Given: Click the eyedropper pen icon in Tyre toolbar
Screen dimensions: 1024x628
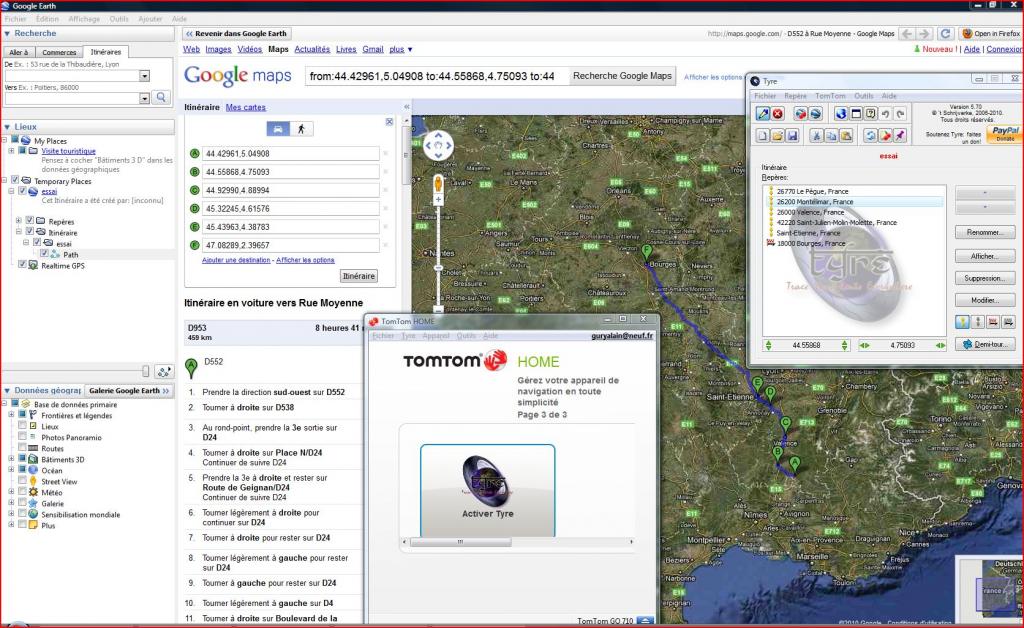Looking at the screenshot, I should pyautogui.click(x=763, y=114).
